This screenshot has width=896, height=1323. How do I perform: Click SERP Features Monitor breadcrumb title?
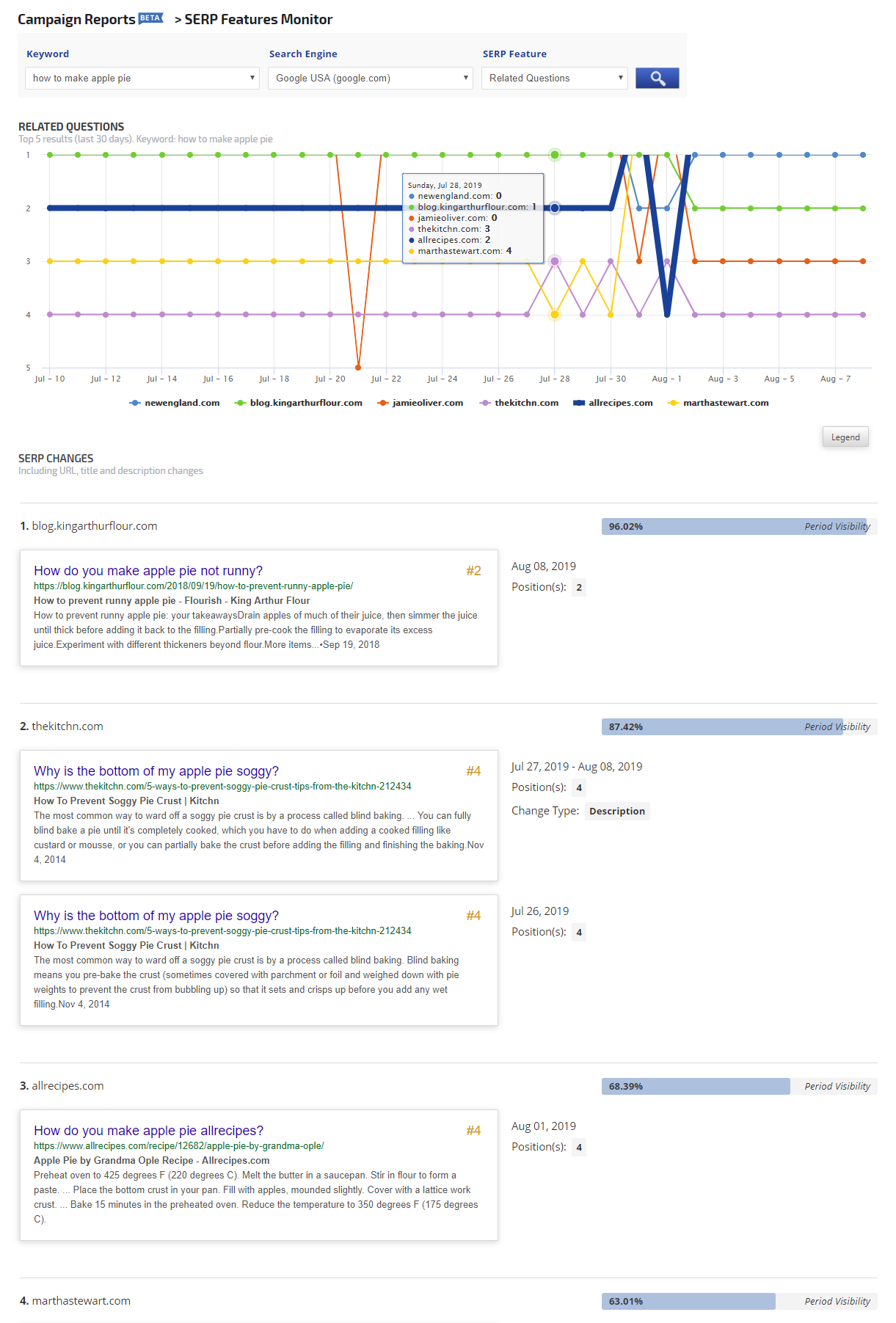click(258, 20)
